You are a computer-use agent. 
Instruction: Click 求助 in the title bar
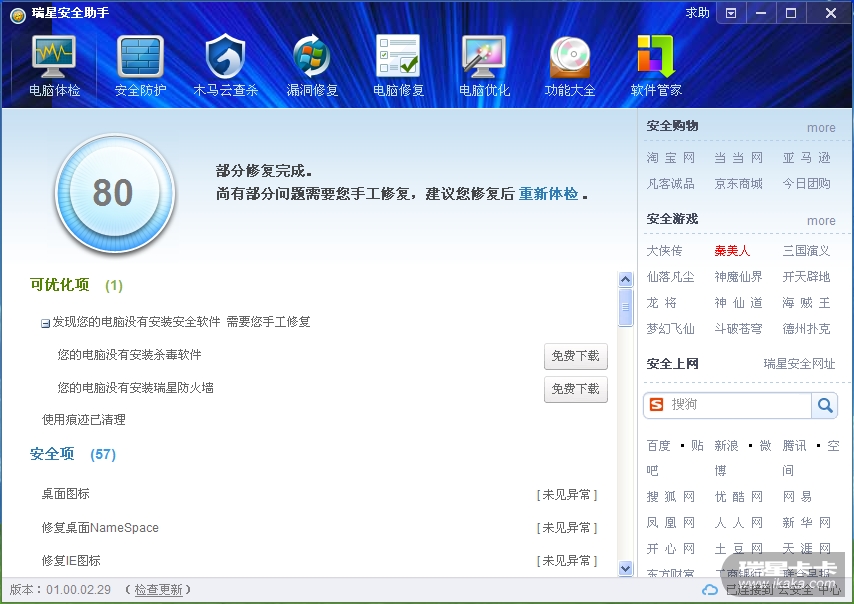pyautogui.click(x=697, y=13)
